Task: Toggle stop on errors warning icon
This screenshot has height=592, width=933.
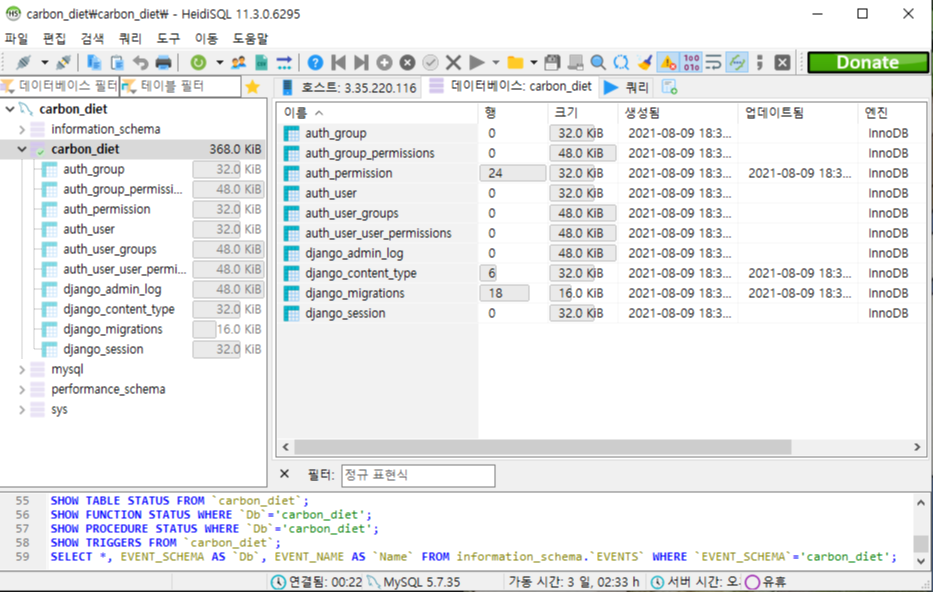Action: point(668,62)
